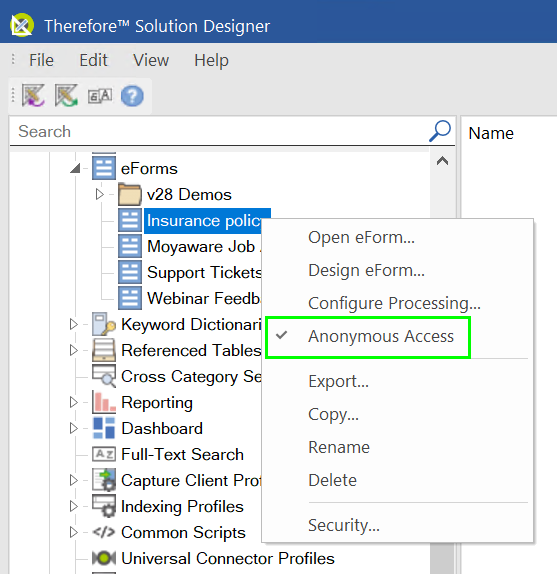Choose Design eForm... from context menu

pyautogui.click(x=398, y=271)
